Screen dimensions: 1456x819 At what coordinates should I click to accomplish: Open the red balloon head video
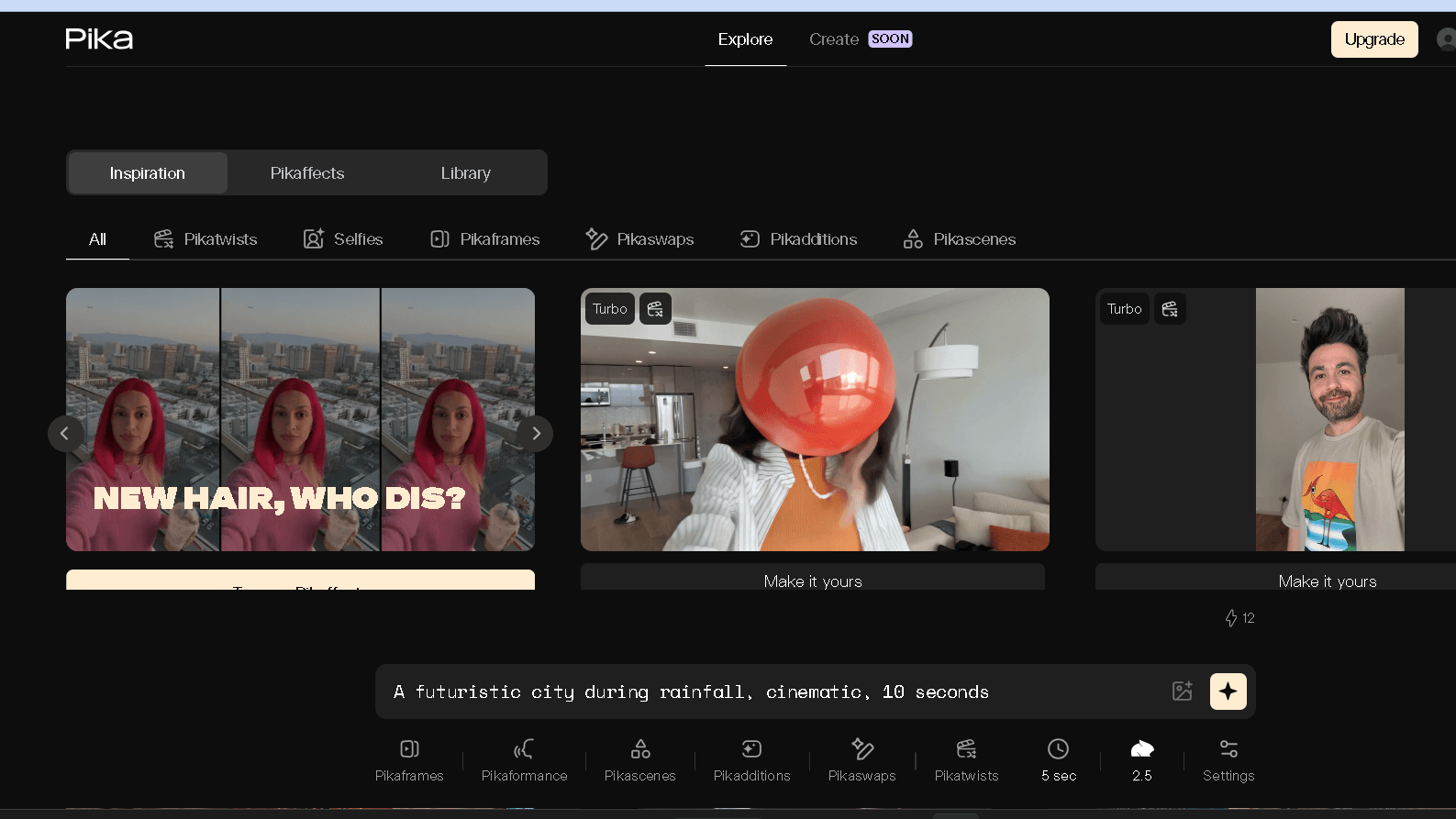(815, 419)
